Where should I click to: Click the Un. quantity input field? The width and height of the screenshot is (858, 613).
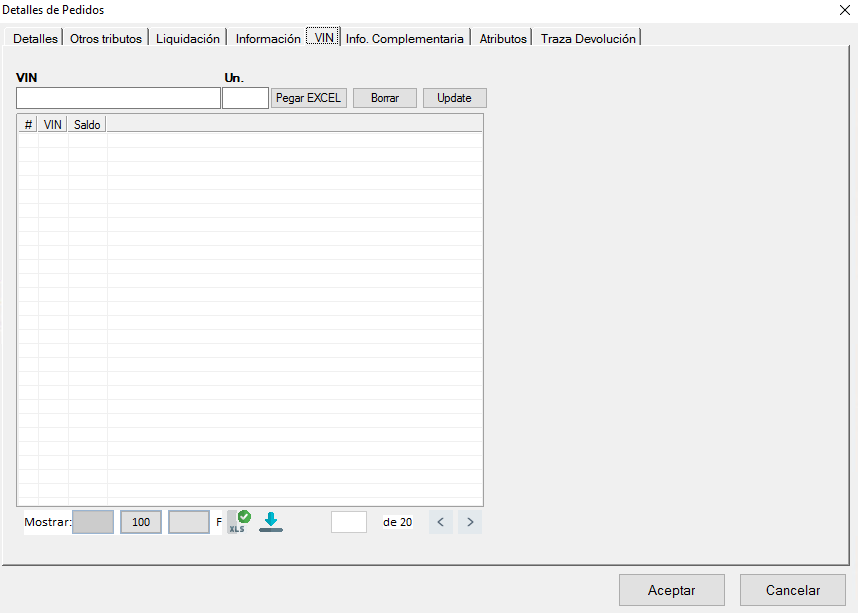pos(245,98)
